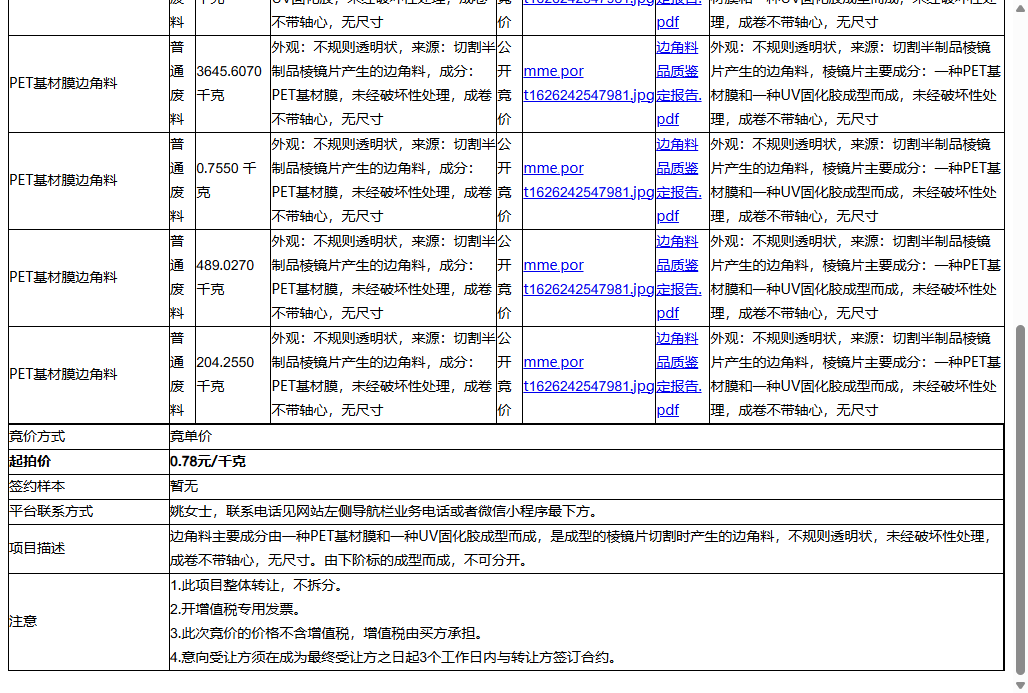Click the 平台联系方式 label cell
The image size is (1028, 693).
[89, 511]
